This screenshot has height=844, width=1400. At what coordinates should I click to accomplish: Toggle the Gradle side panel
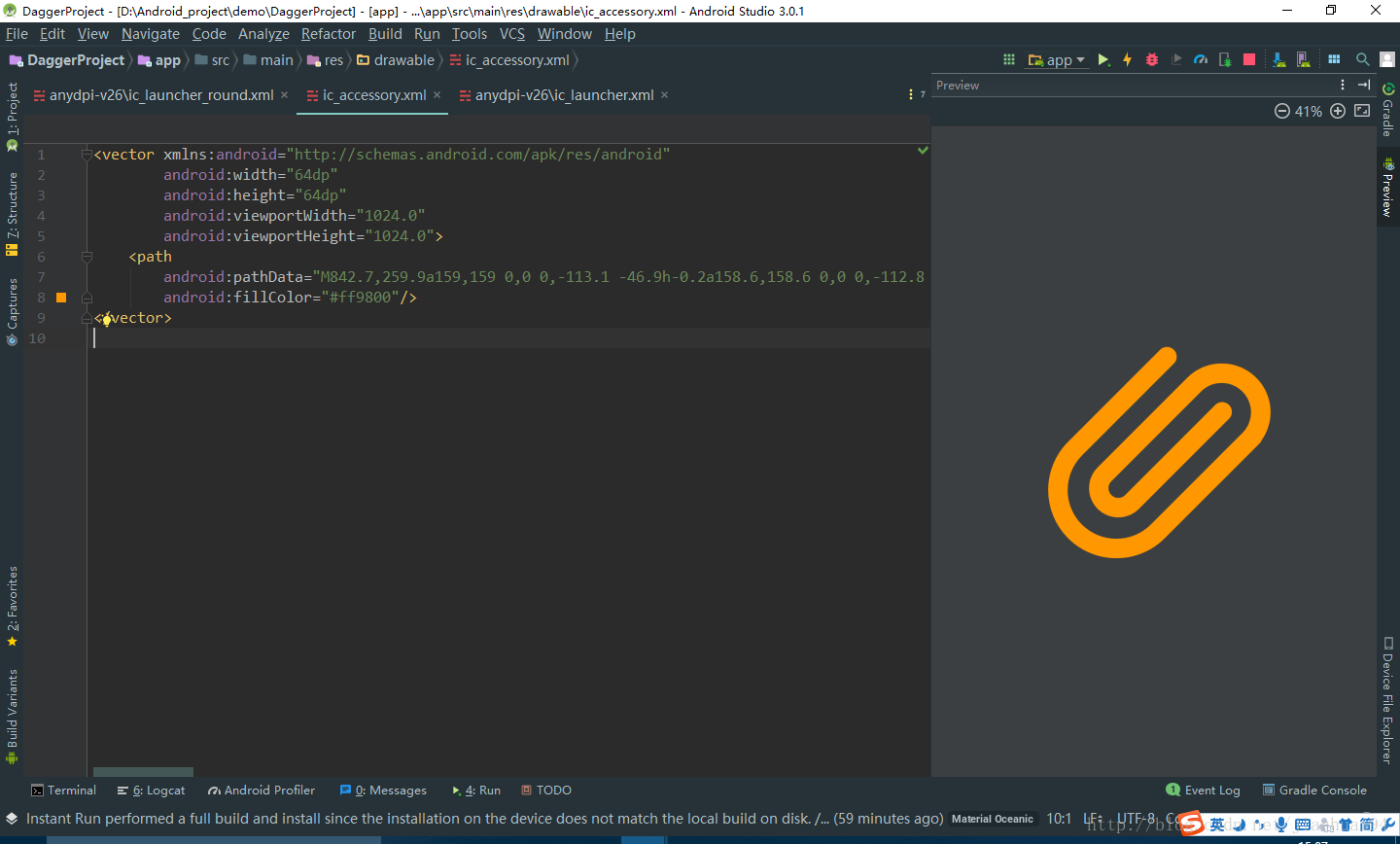click(x=1388, y=110)
